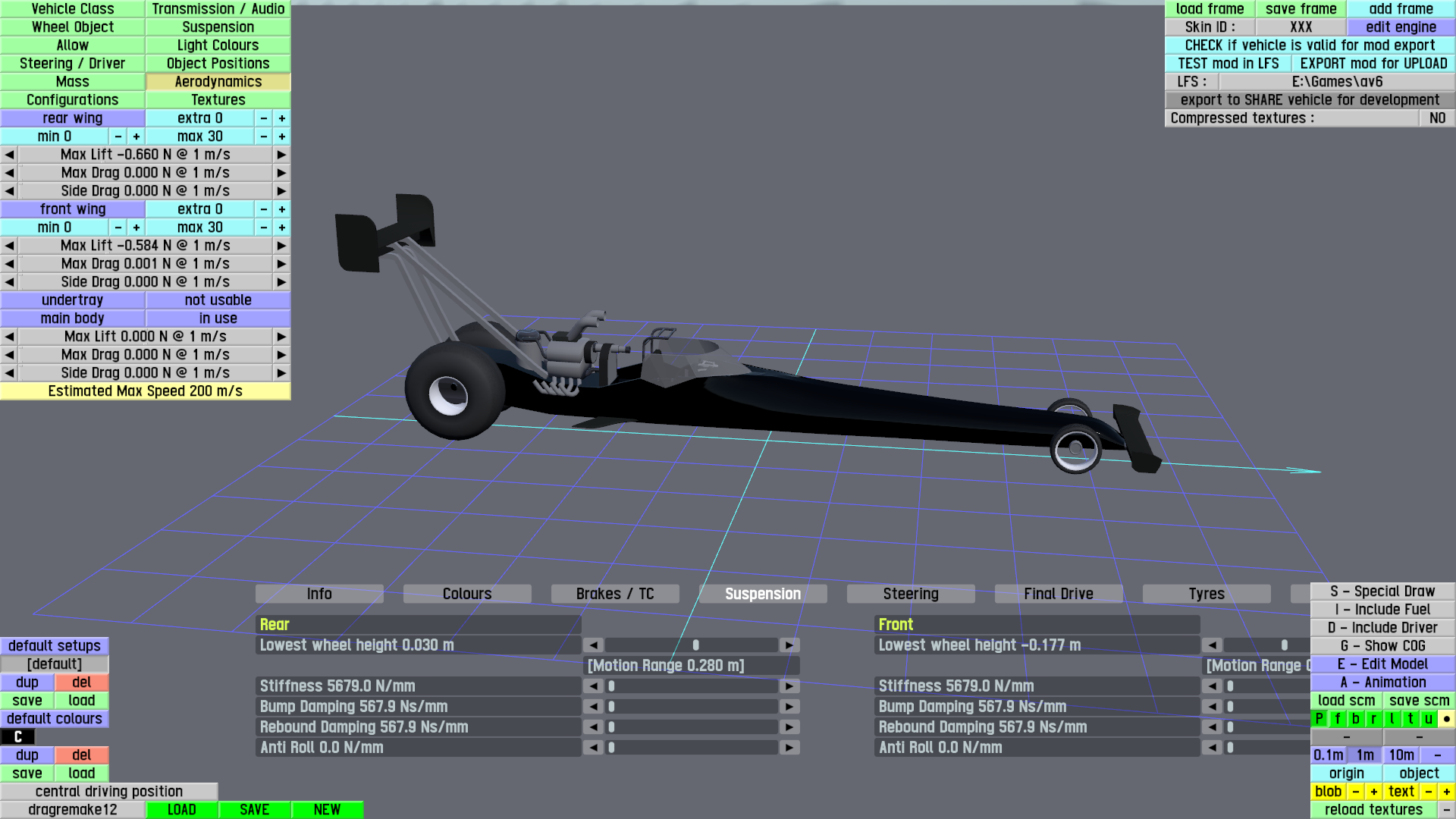Increase blob size with plus button
This screenshot has width=1456, height=819.
click(1373, 792)
